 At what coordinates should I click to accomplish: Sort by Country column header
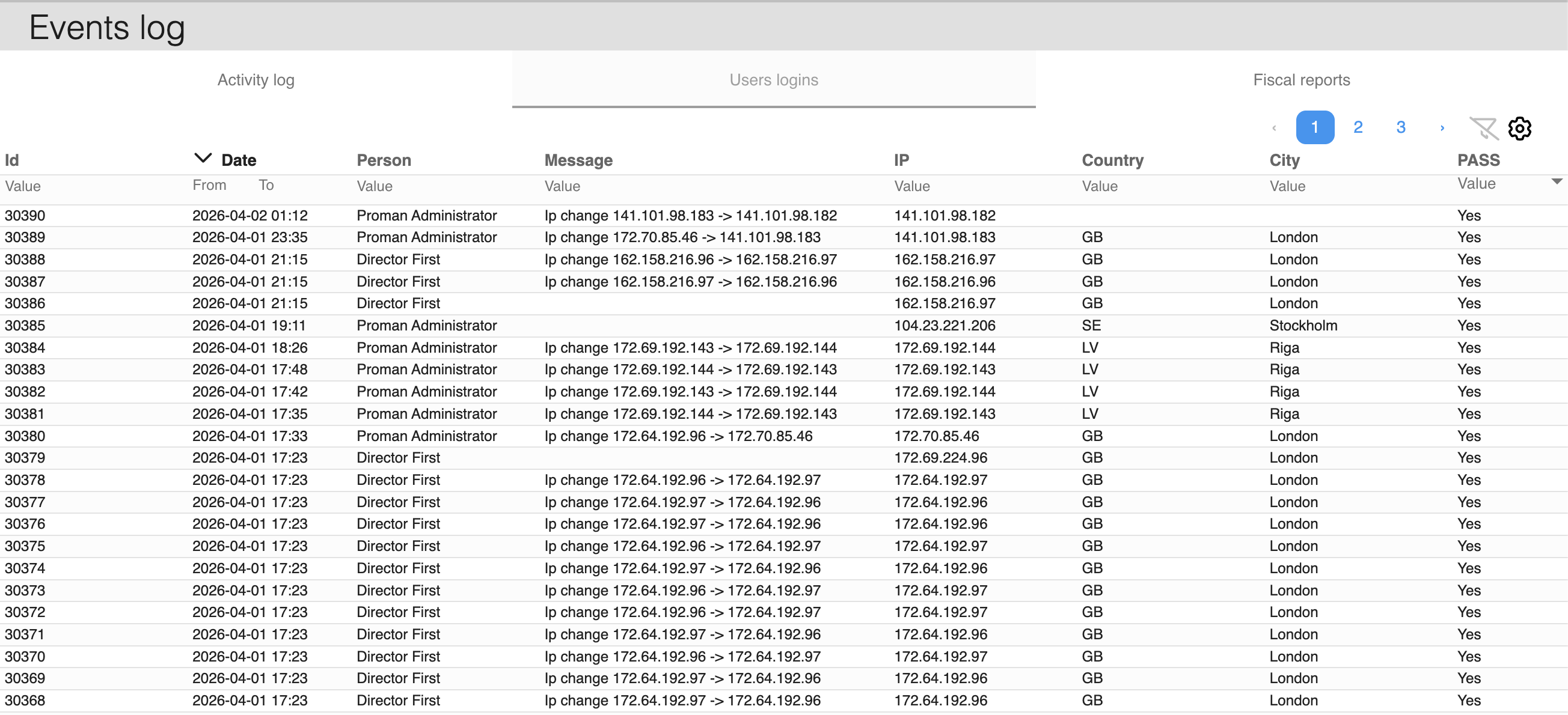(x=1112, y=160)
